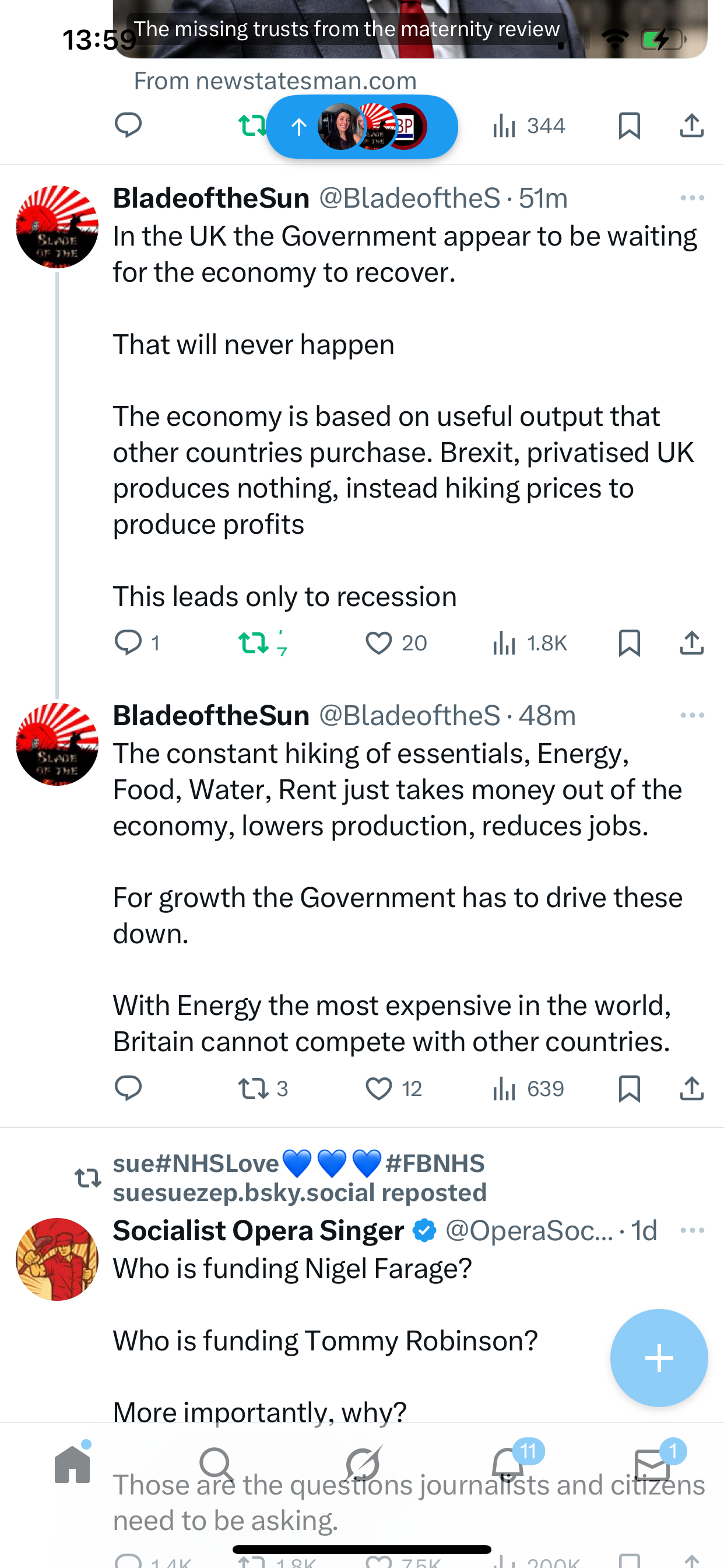Bookmark the 48m BladeoftheSun post
This screenshot has width=724, height=1568.
629,1088
